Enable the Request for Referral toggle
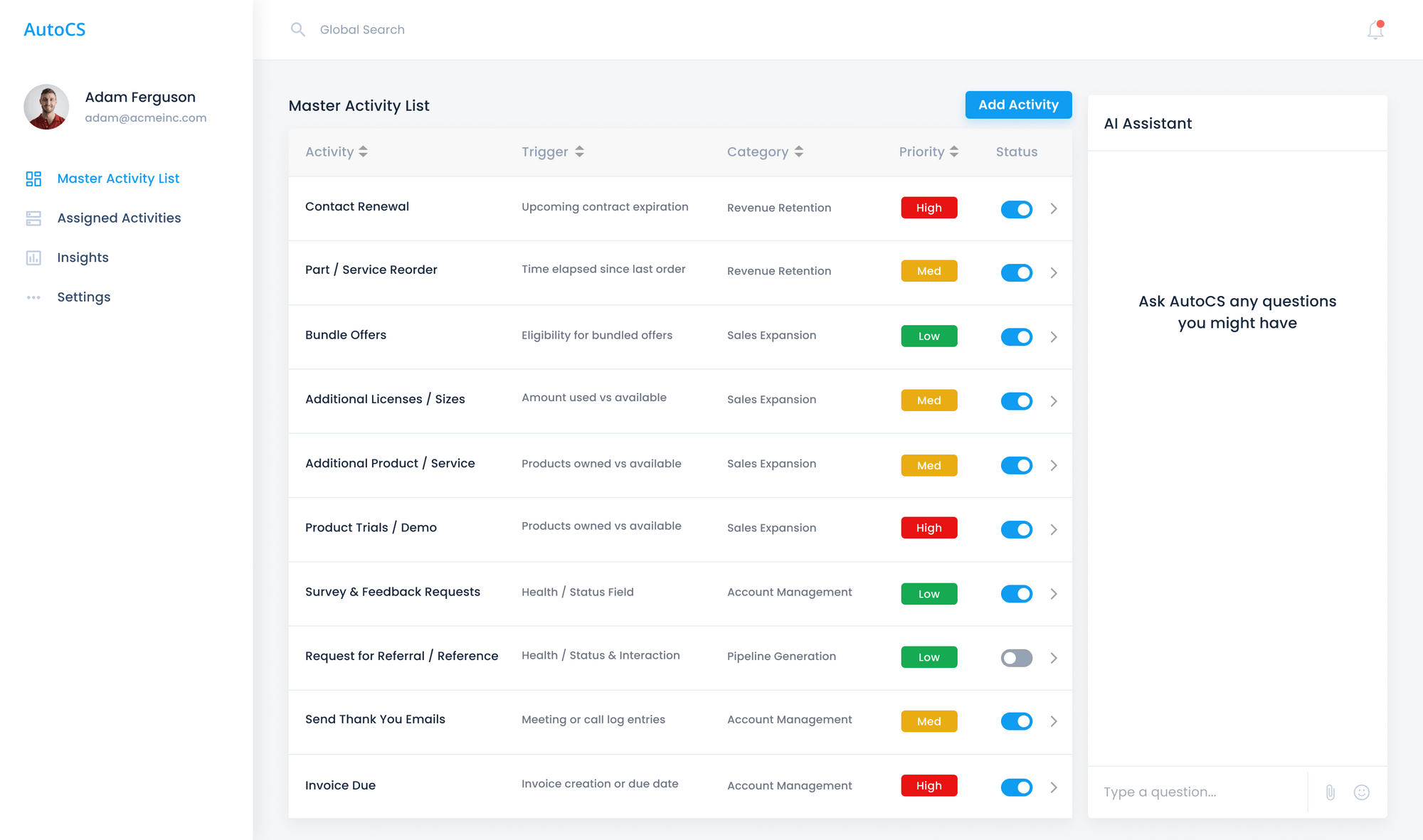Image resolution: width=1423 pixels, height=840 pixels. tap(1016, 658)
